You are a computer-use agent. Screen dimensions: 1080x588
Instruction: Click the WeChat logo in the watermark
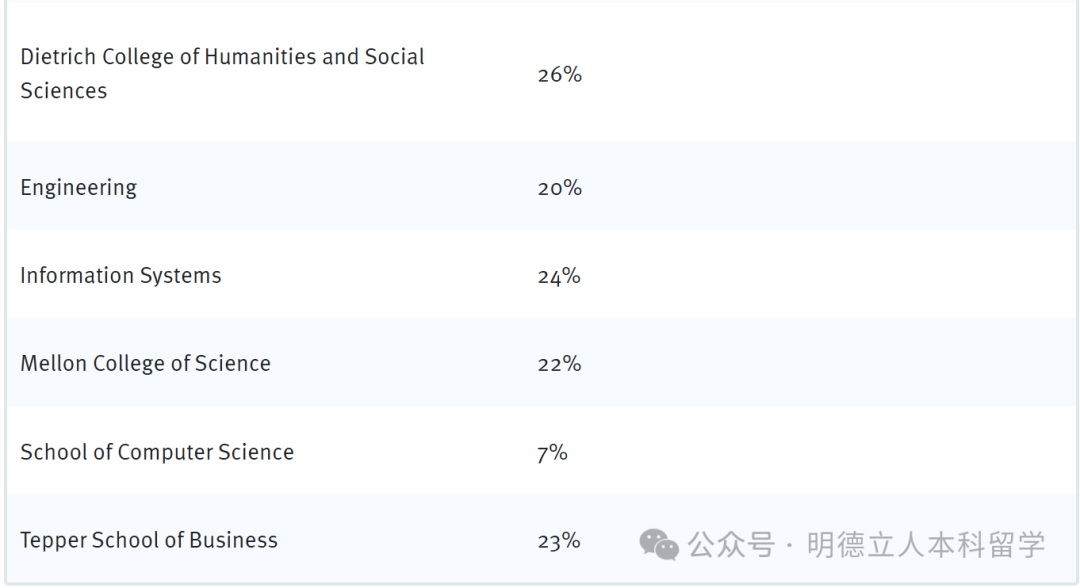tap(659, 544)
